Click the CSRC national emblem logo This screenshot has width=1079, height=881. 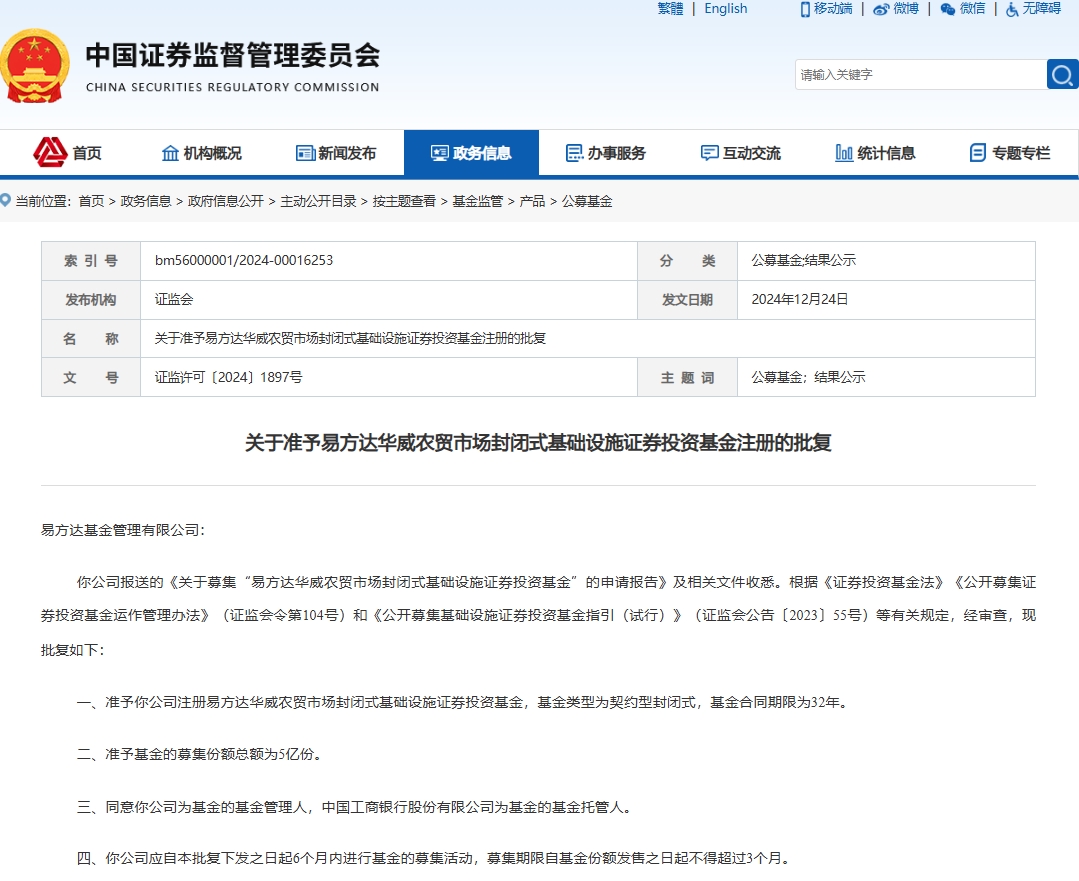point(34,66)
